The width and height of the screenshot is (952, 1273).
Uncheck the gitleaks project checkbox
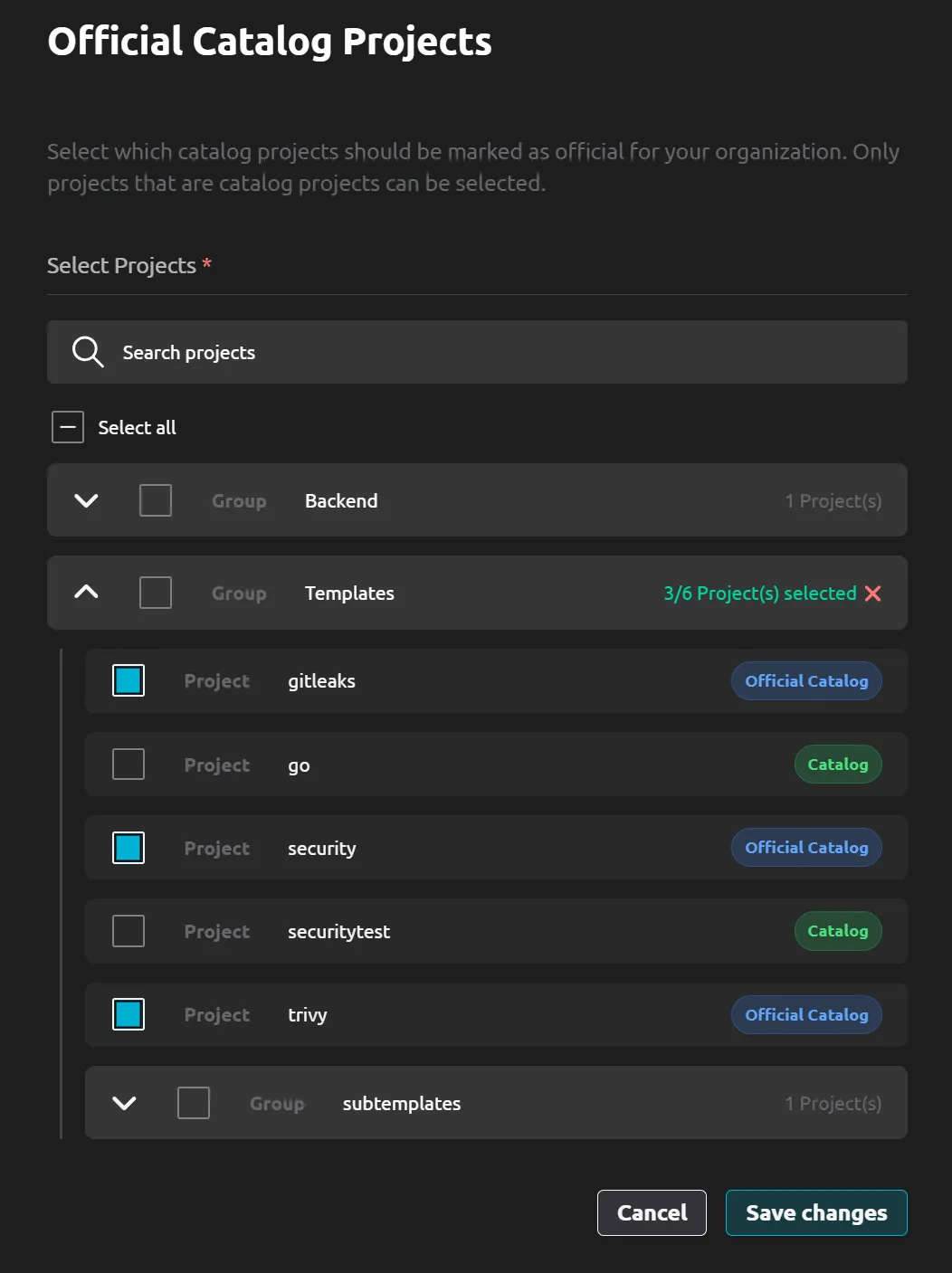[128, 680]
